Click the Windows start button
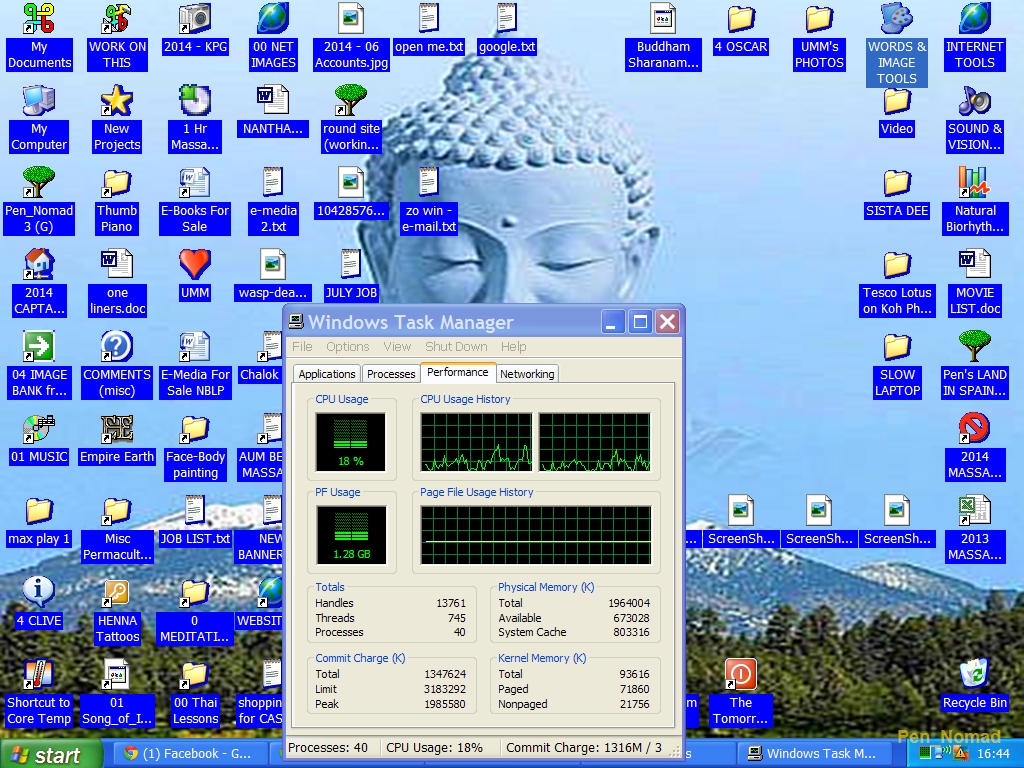 50,754
